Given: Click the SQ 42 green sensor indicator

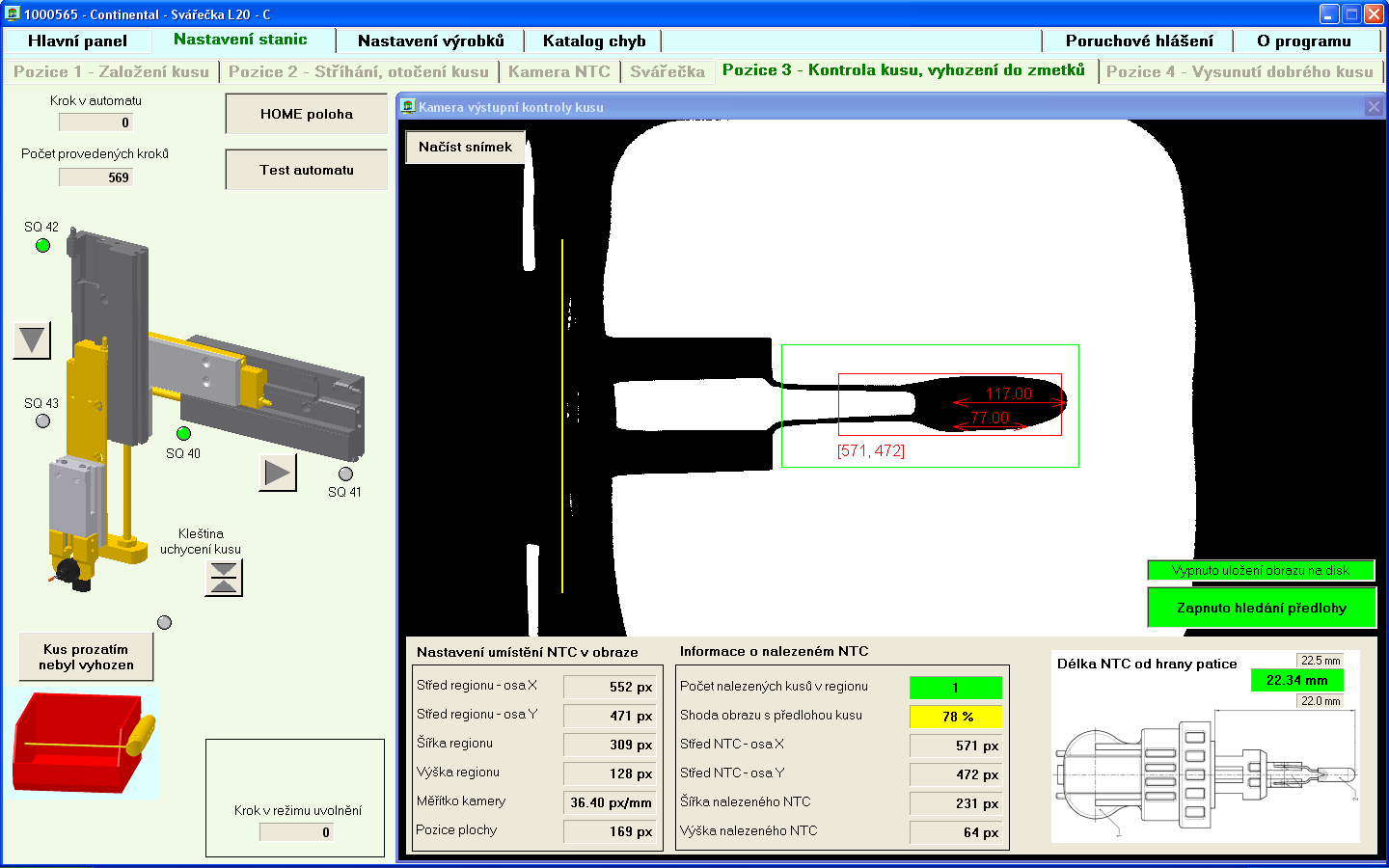Looking at the screenshot, I should pos(42,246).
